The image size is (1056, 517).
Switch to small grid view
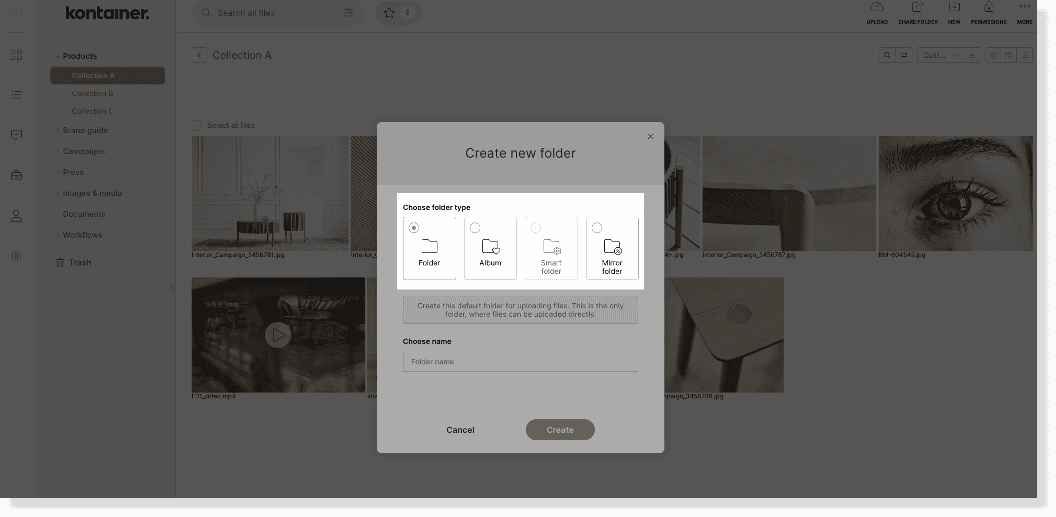[x=1008, y=55]
